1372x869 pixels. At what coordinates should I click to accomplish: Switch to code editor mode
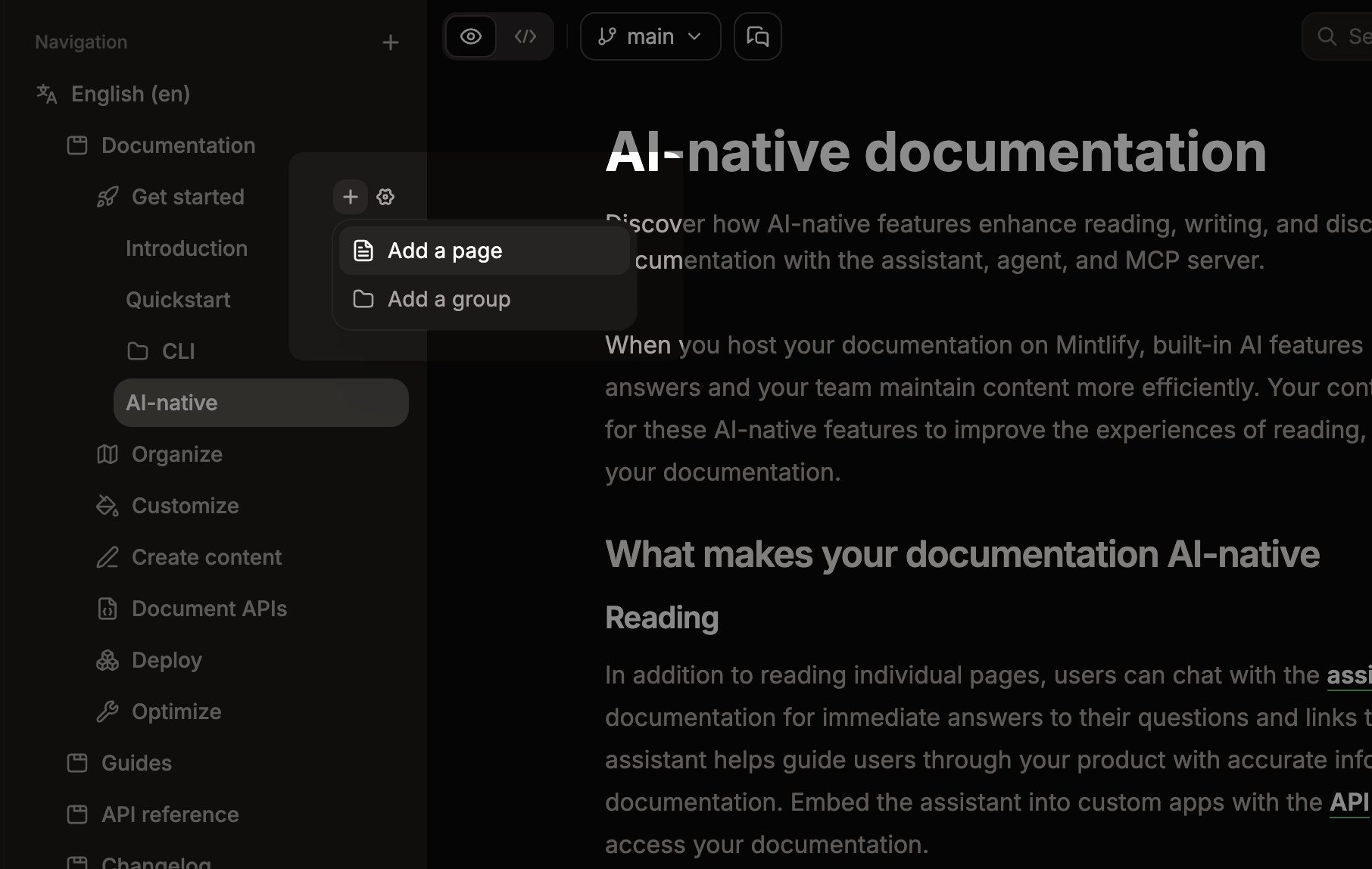coord(525,36)
